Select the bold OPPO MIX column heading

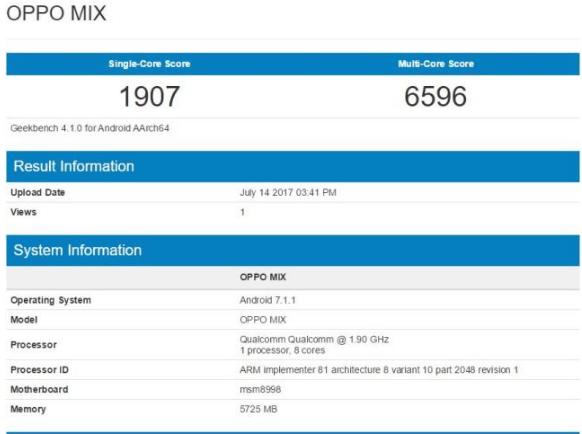pyautogui.click(x=263, y=277)
